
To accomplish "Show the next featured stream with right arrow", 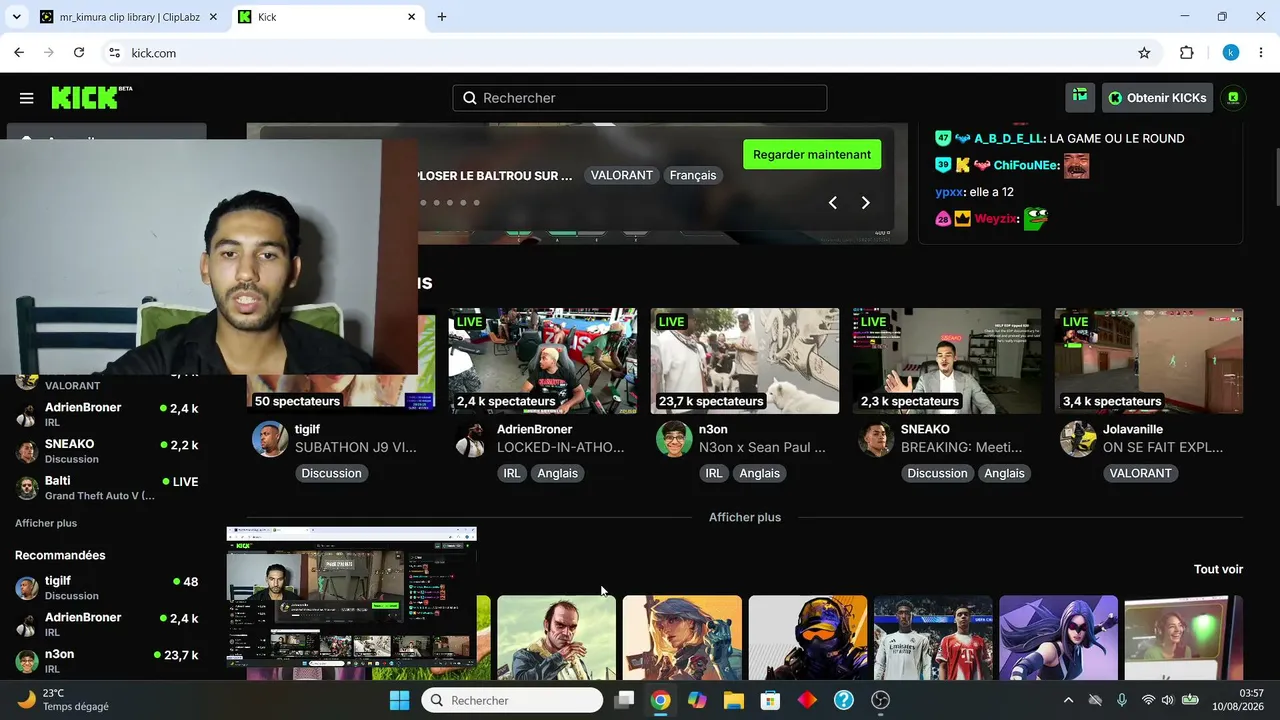I will tap(866, 203).
